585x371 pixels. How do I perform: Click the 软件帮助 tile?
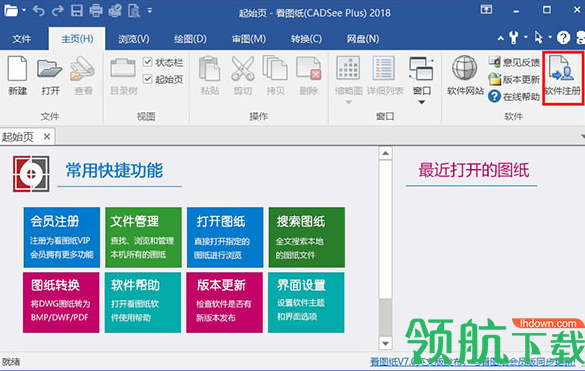click(x=143, y=302)
